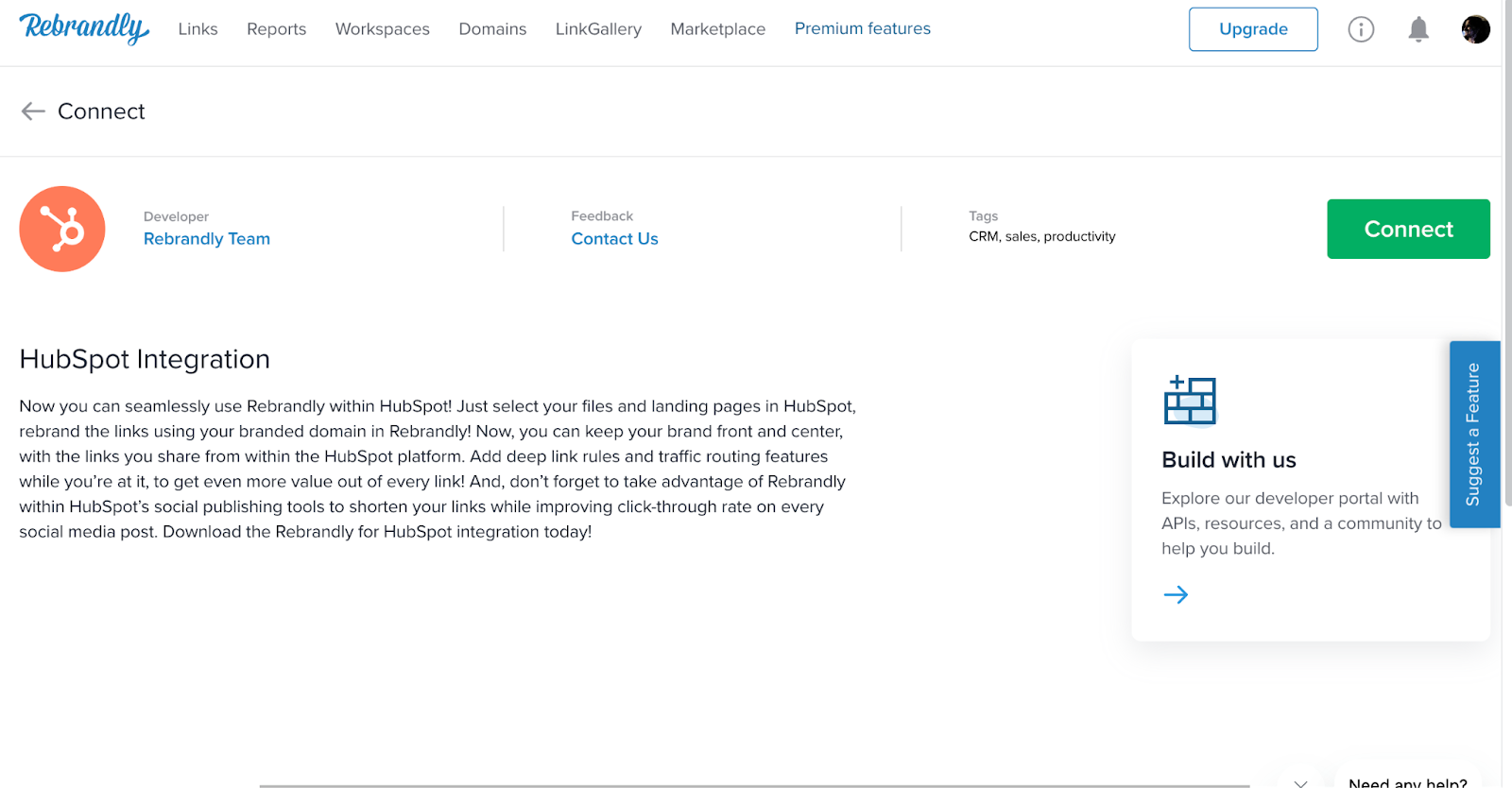
Task: Follow the blue arrow in Build with us card
Action: point(1176,594)
